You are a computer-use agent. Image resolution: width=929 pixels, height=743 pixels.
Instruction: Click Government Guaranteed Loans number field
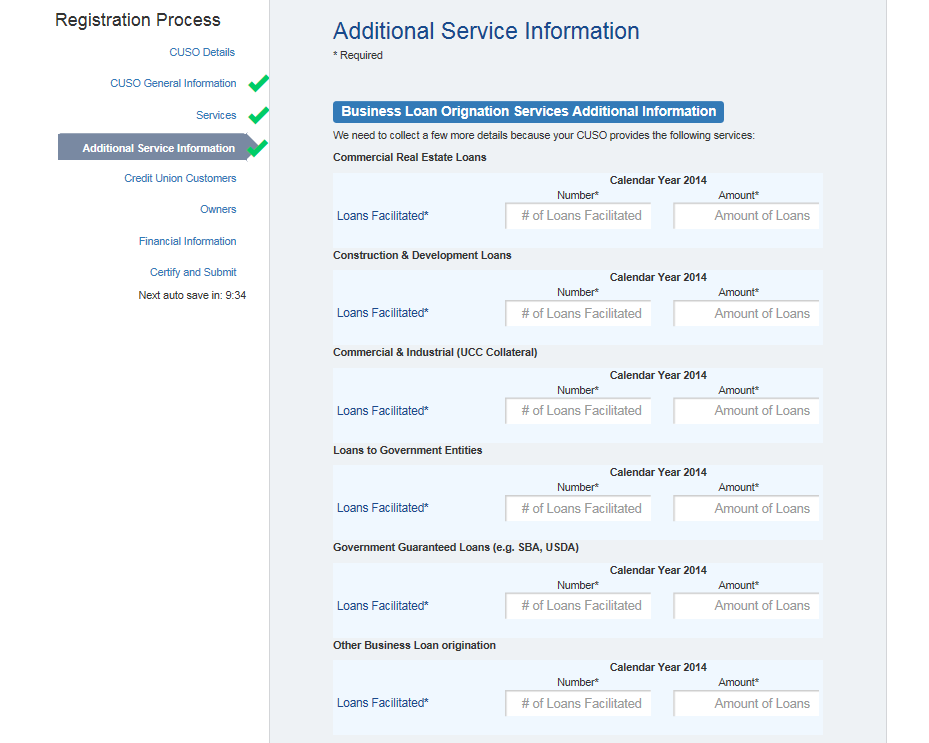click(579, 606)
